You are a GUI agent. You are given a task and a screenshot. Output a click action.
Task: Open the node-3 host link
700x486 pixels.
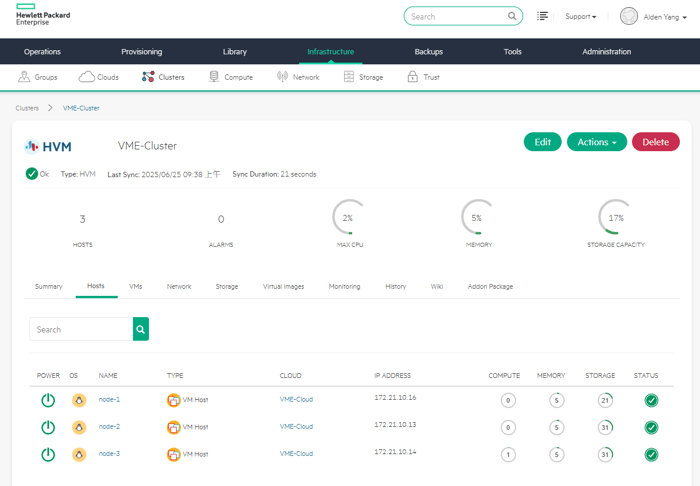pos(109,454)
